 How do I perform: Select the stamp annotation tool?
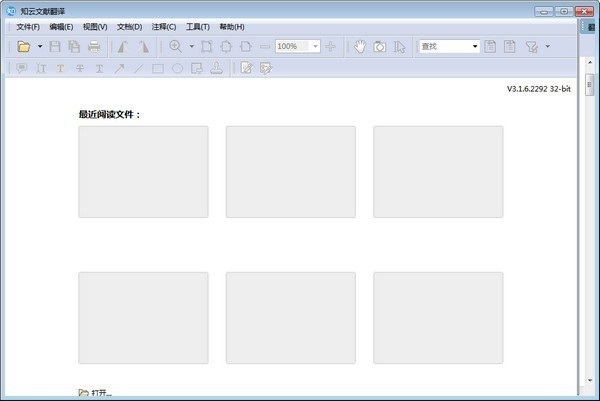[x=216, y=69]
